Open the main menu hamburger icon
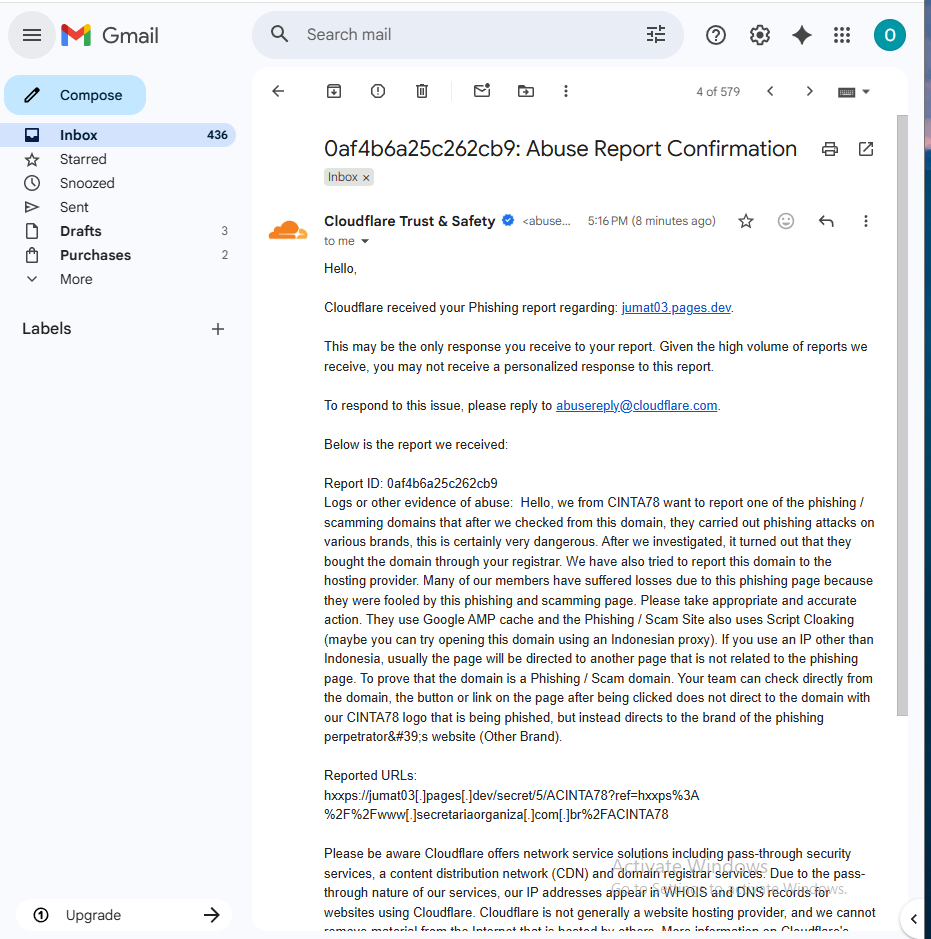 tap(32, 35)
